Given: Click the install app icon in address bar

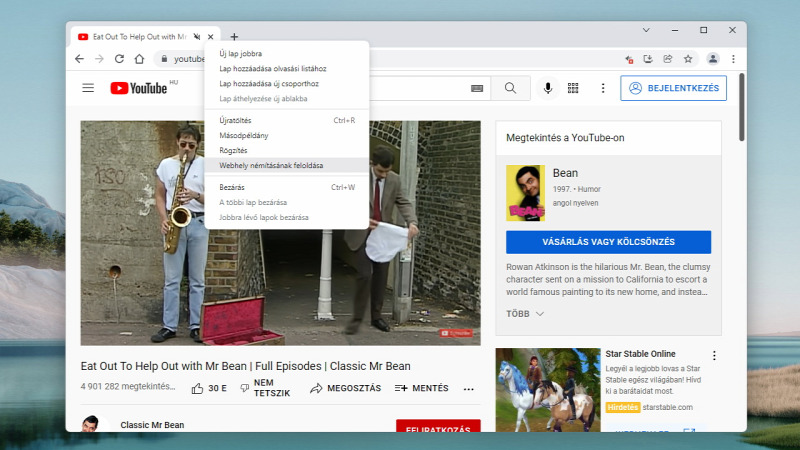Looking at the screenshot, I should [x=648, y=59].
